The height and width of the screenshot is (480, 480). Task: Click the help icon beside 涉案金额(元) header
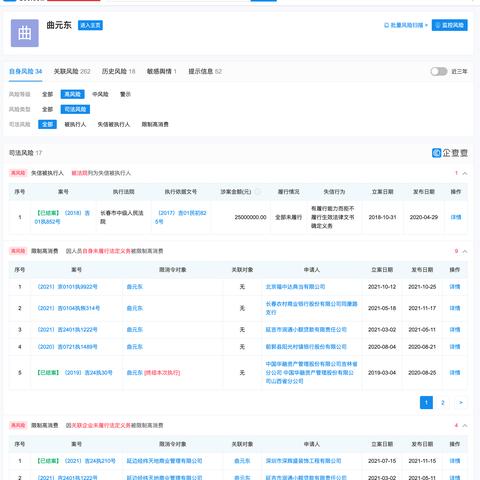[257, 192]
